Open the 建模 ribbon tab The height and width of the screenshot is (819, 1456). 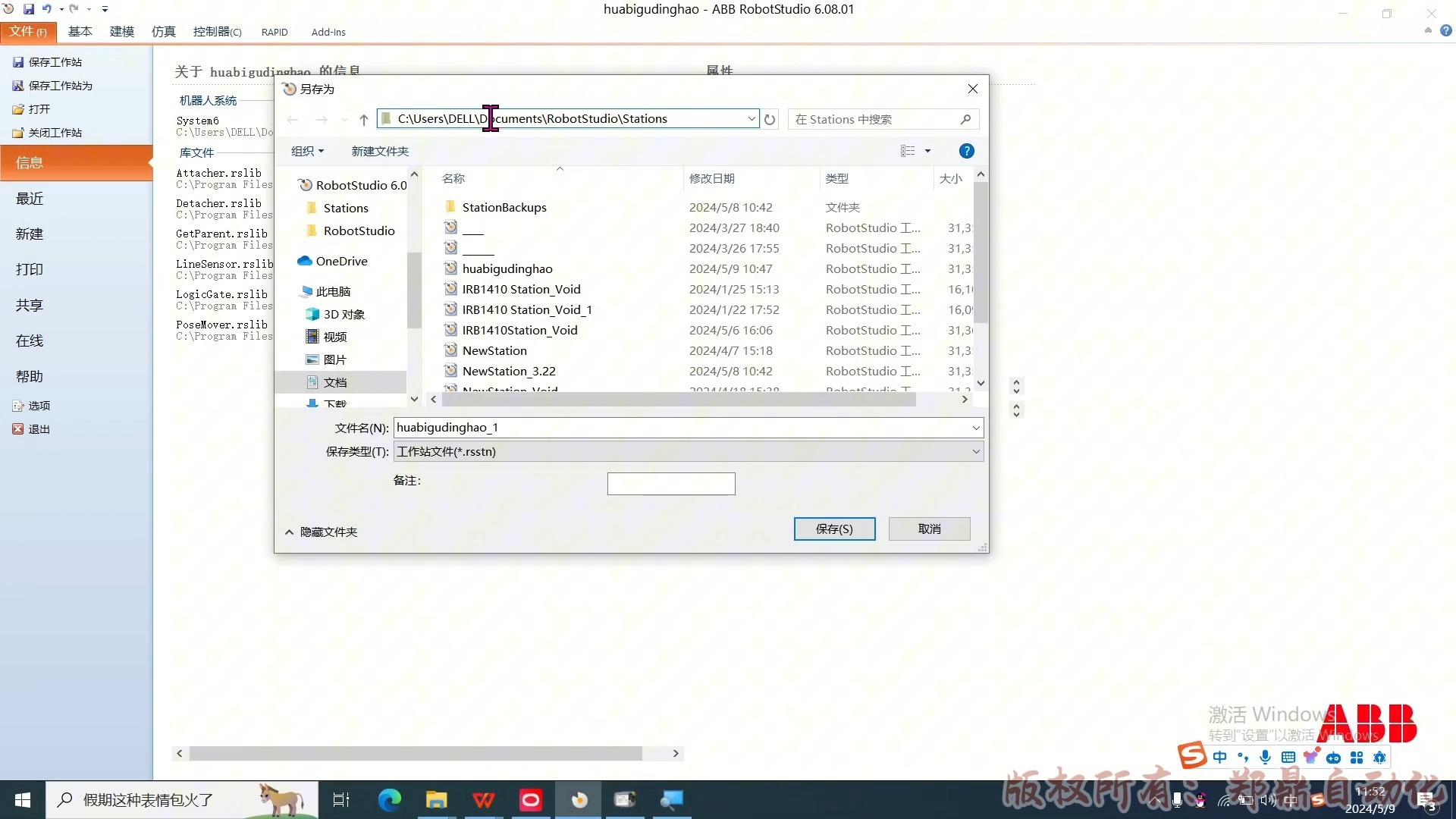pyautogui.click(x=122, y=32)
